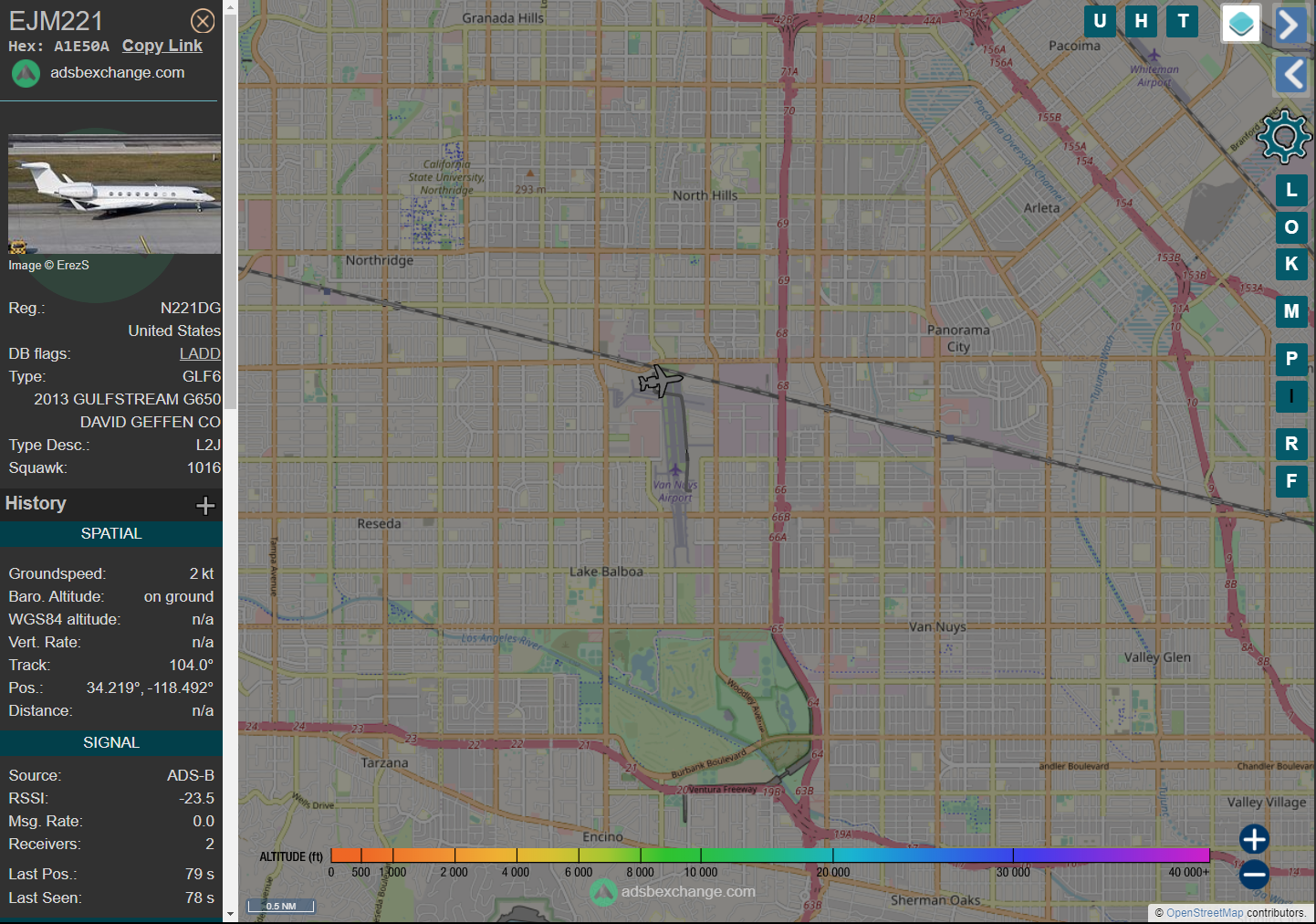Toggle the I map option button
1316x924 pixels.
(x=1291, y=396)
